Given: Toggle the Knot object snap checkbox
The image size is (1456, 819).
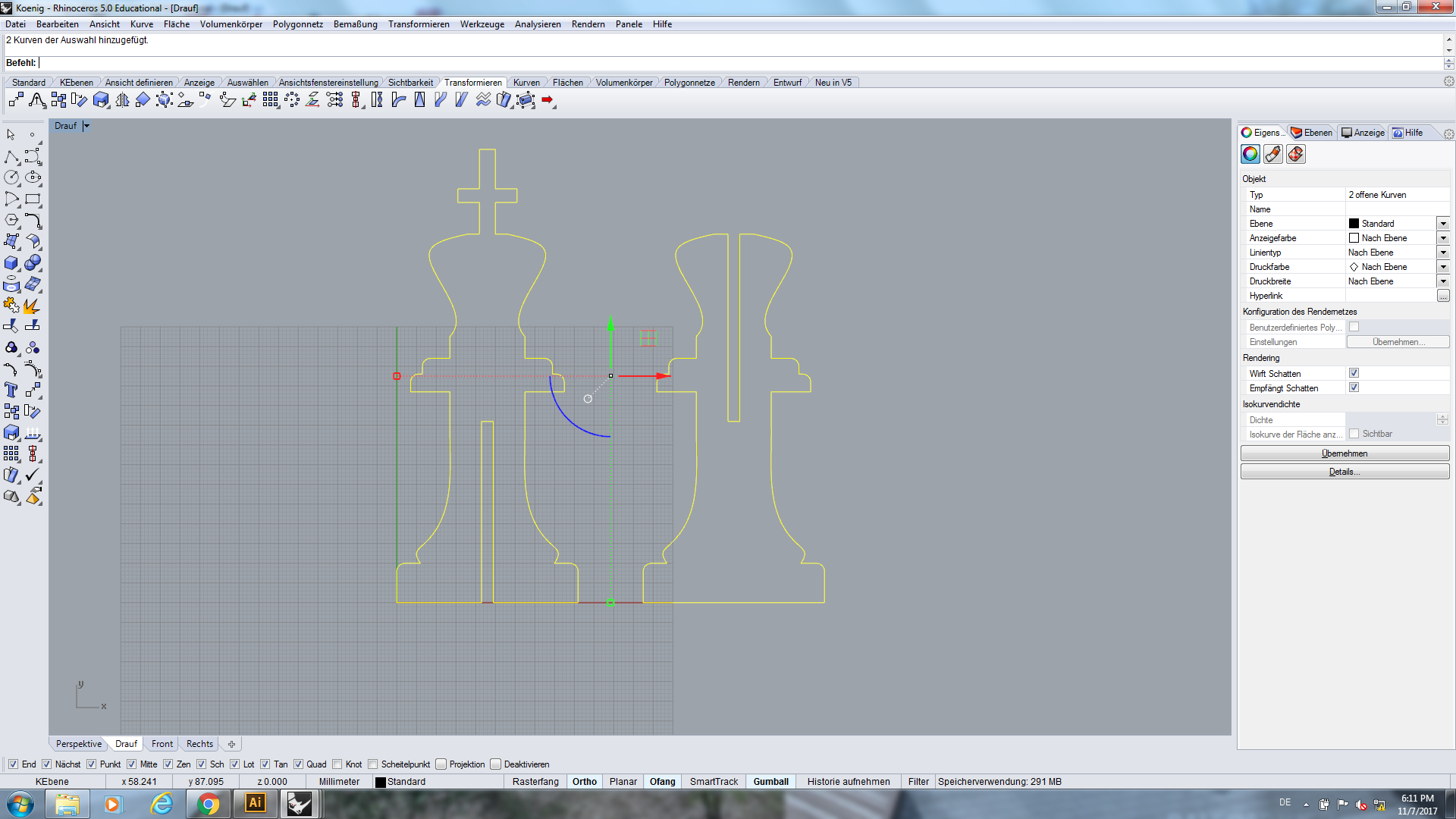Looking at the screenshot, I should pyautogui.click(x=337, y=764).
